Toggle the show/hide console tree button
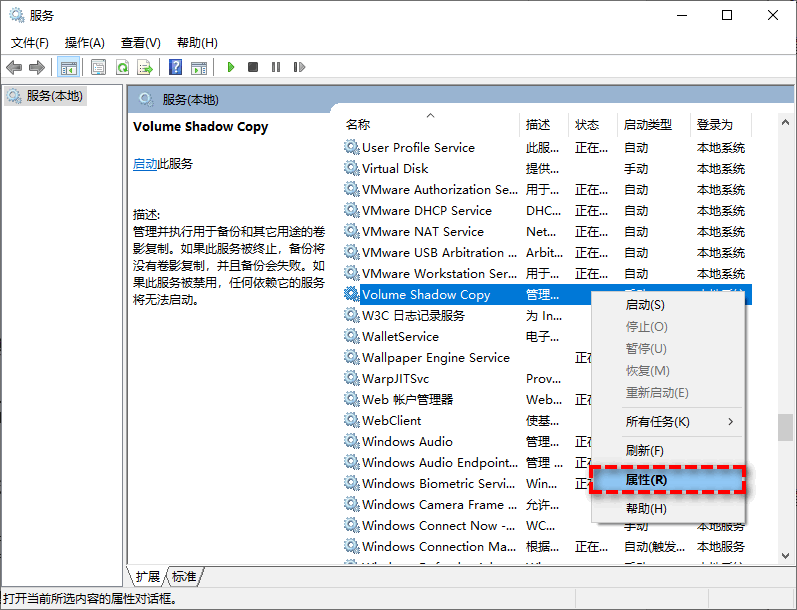This screenshot has height=610, width=797. [69, 67]
